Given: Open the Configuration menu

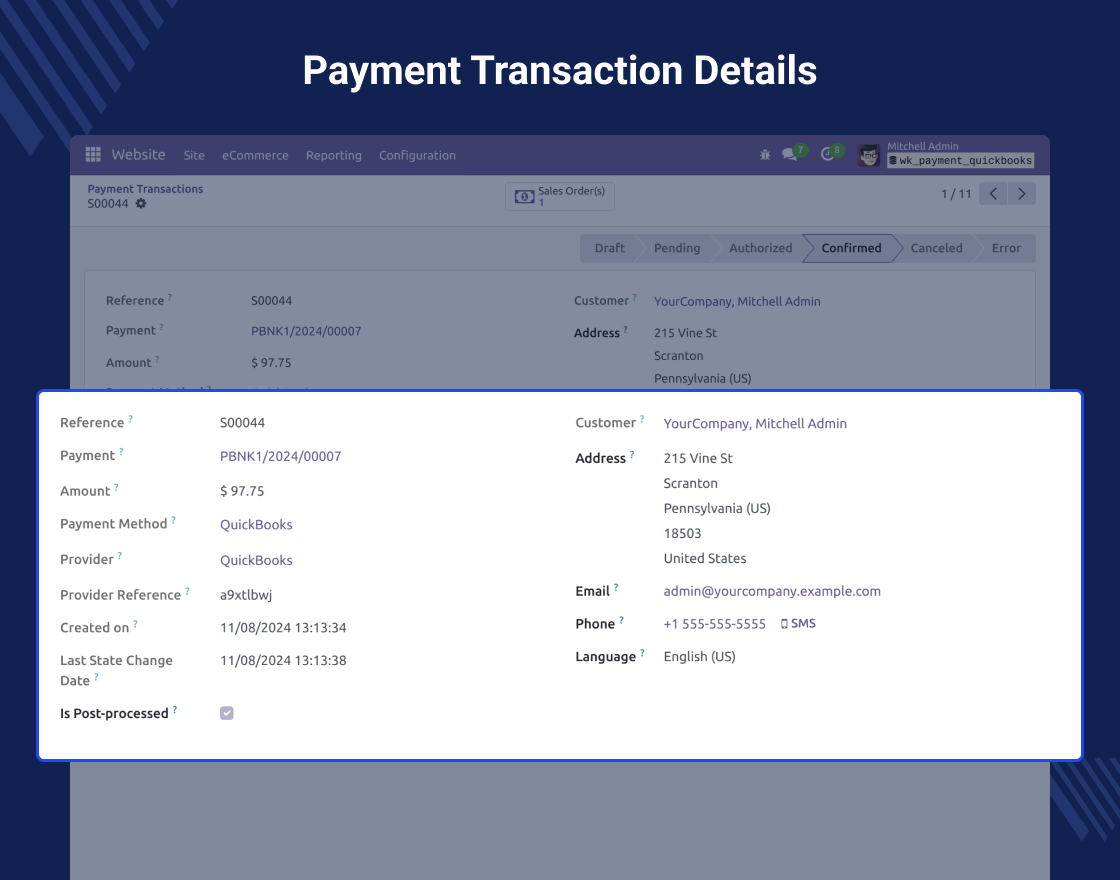Looking at the screenshot, I should [x=417, y=155].
